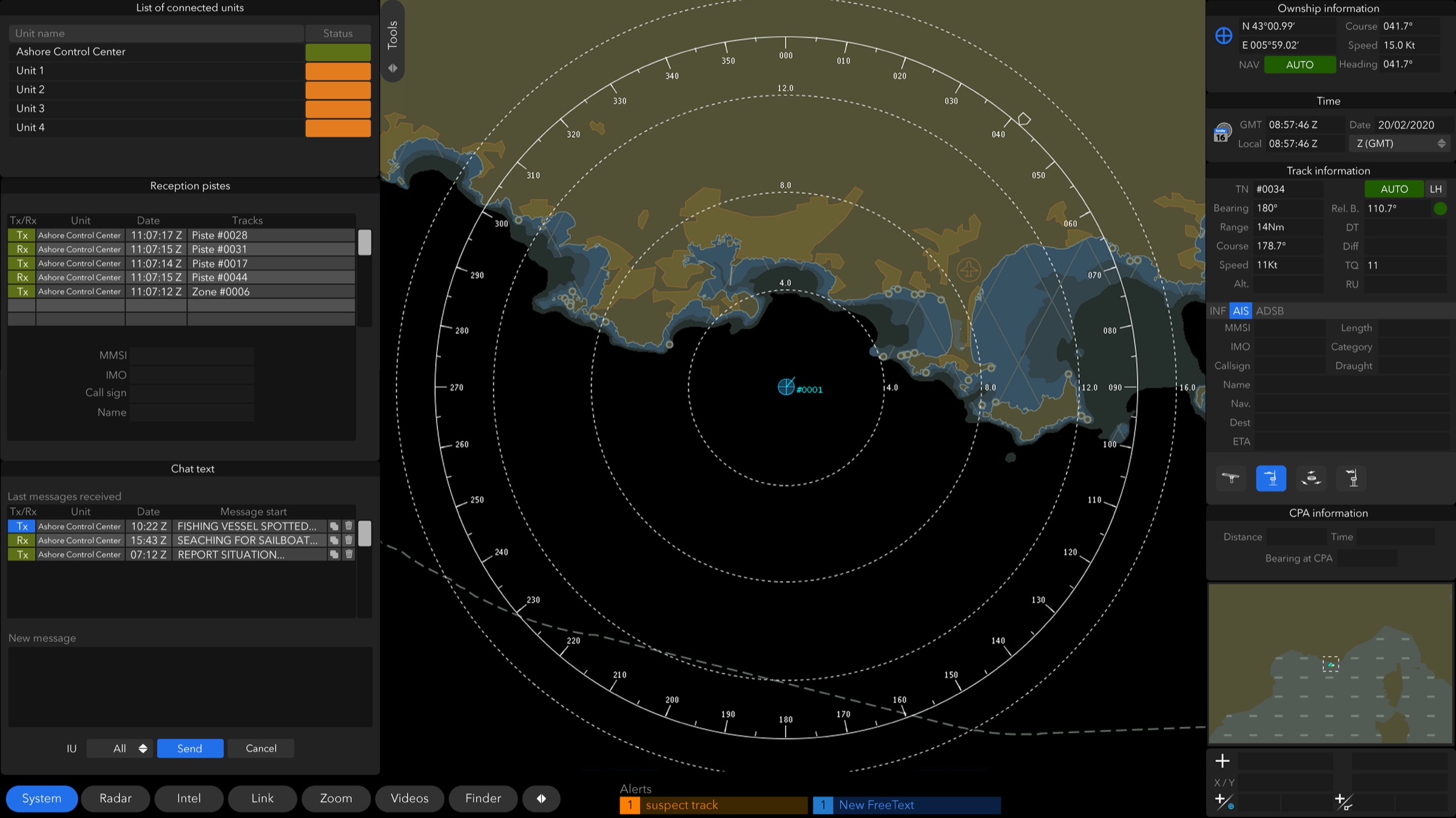Image resolution: width=1456 pixels, height=818 pixels.
Task: Click the ownship crosshair icon beside coordinates
Action: (1224, 36)
